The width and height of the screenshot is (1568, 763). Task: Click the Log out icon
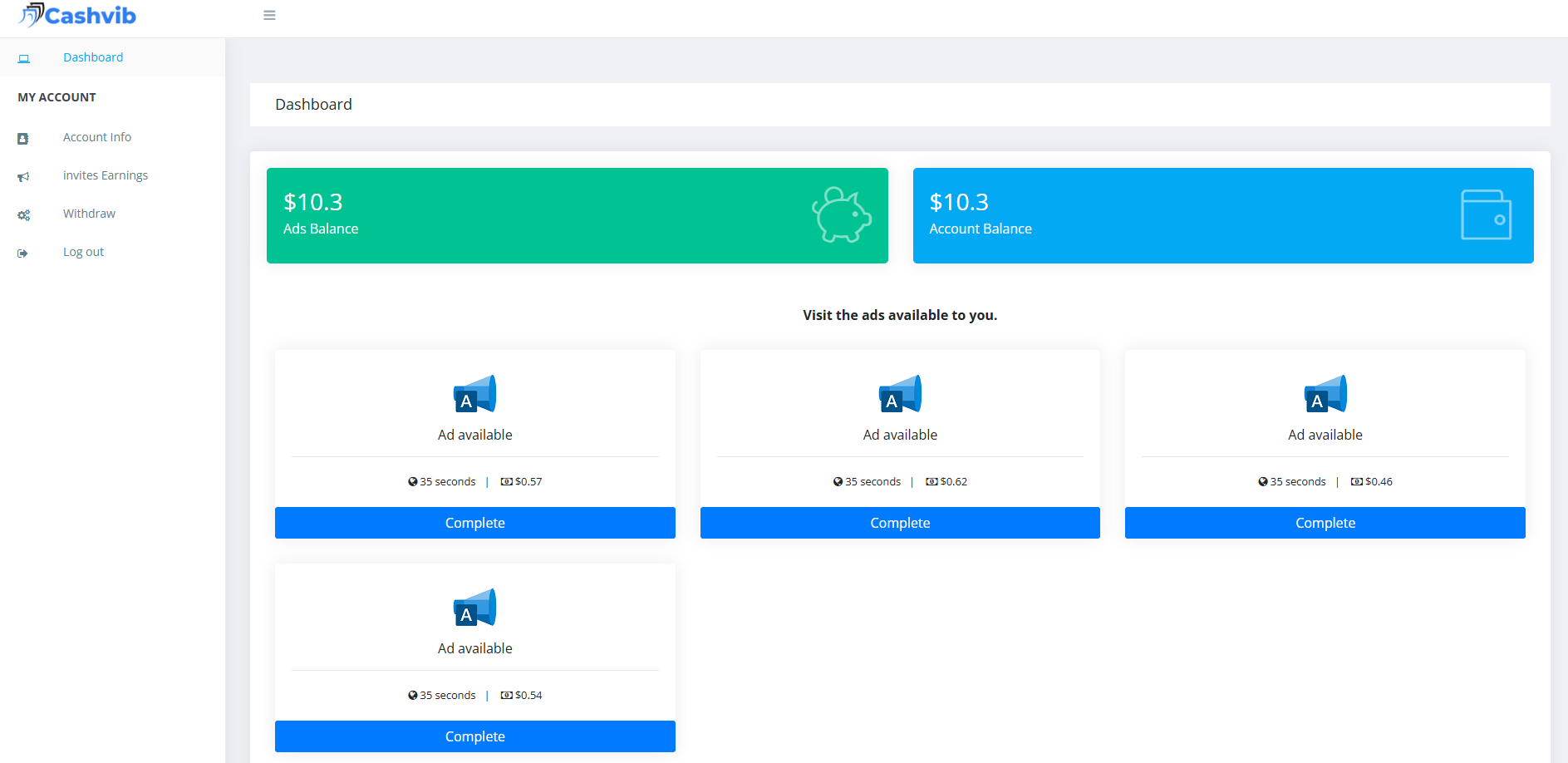[23, 254]
